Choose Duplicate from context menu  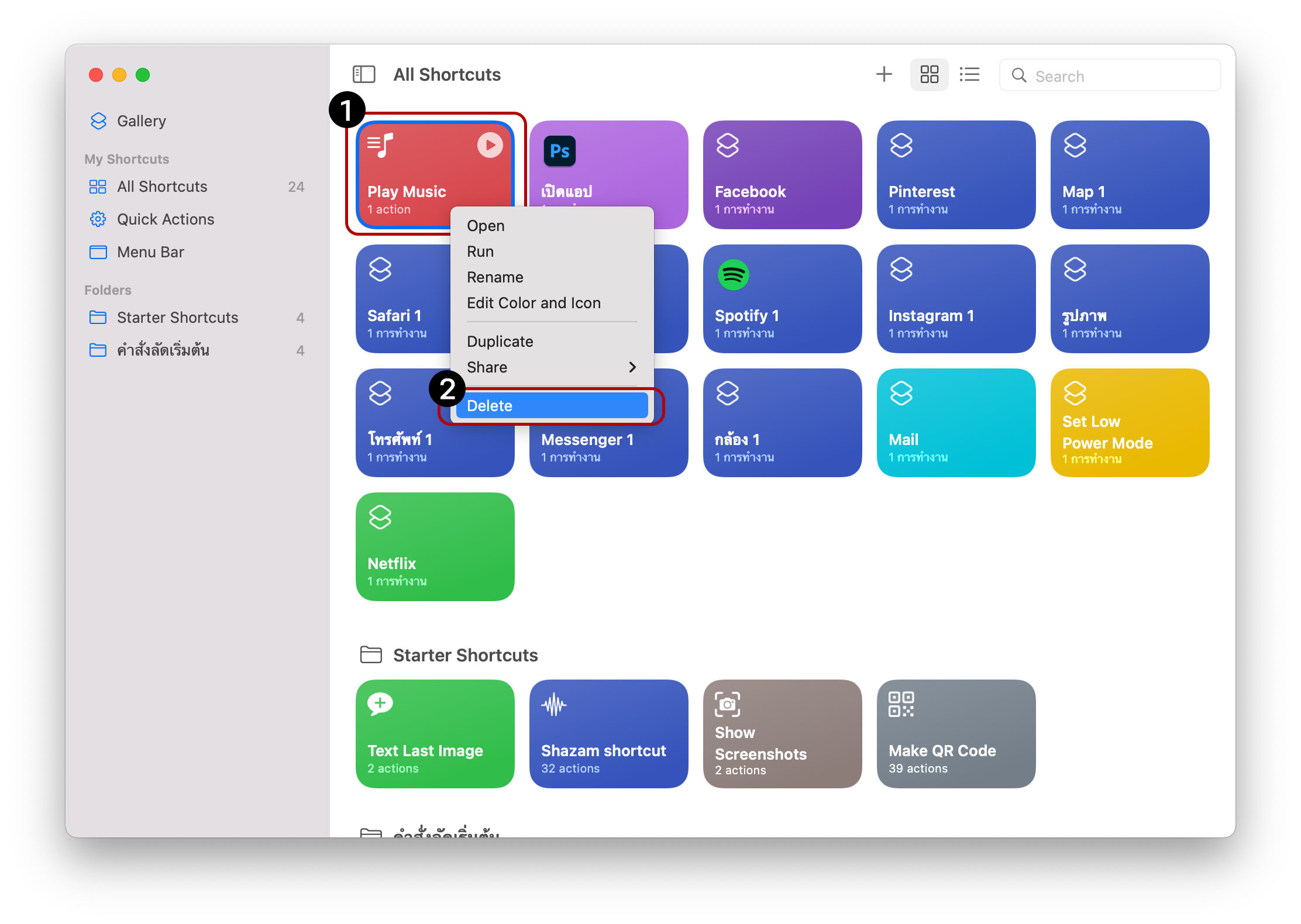click(500, 342)
